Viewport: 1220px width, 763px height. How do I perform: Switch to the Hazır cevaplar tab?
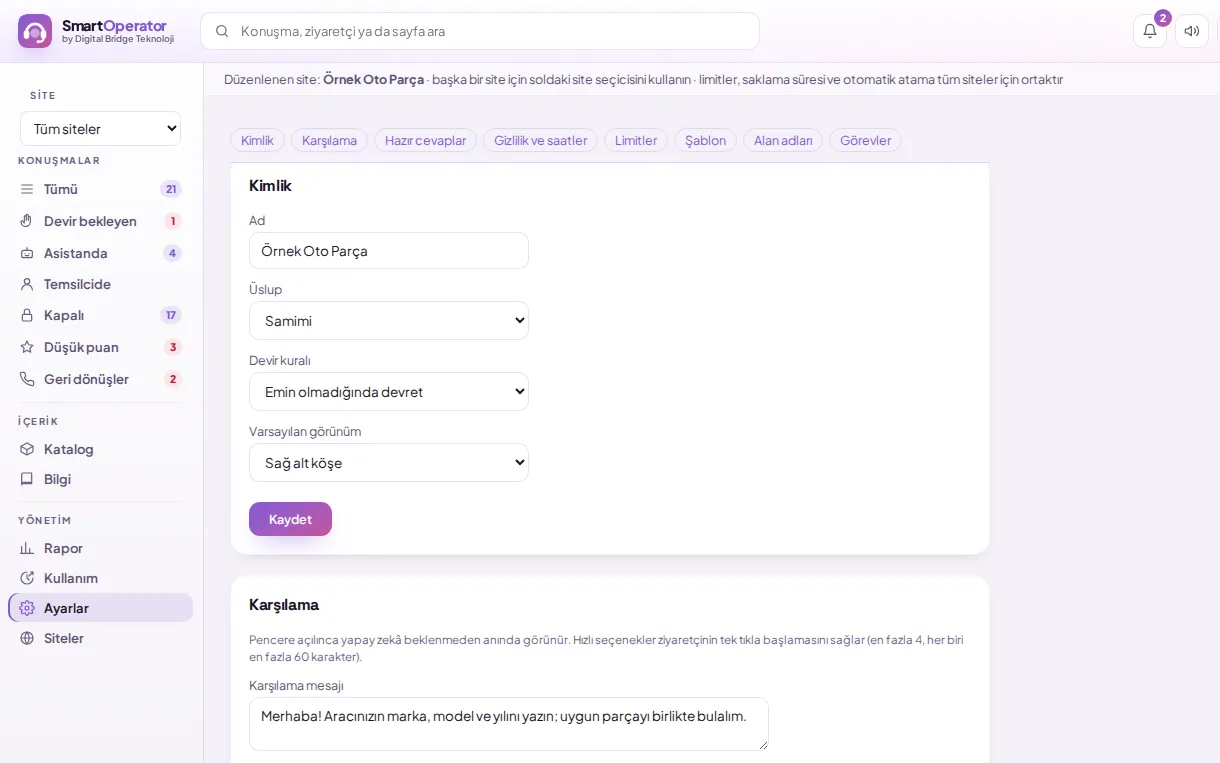click(x=426, y=141)
